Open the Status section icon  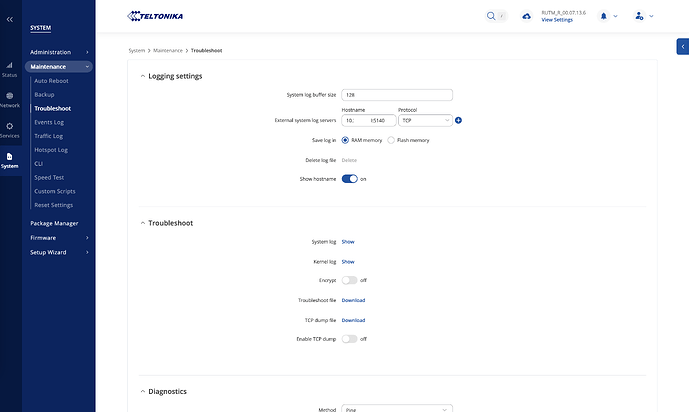(x=9, y=65)
